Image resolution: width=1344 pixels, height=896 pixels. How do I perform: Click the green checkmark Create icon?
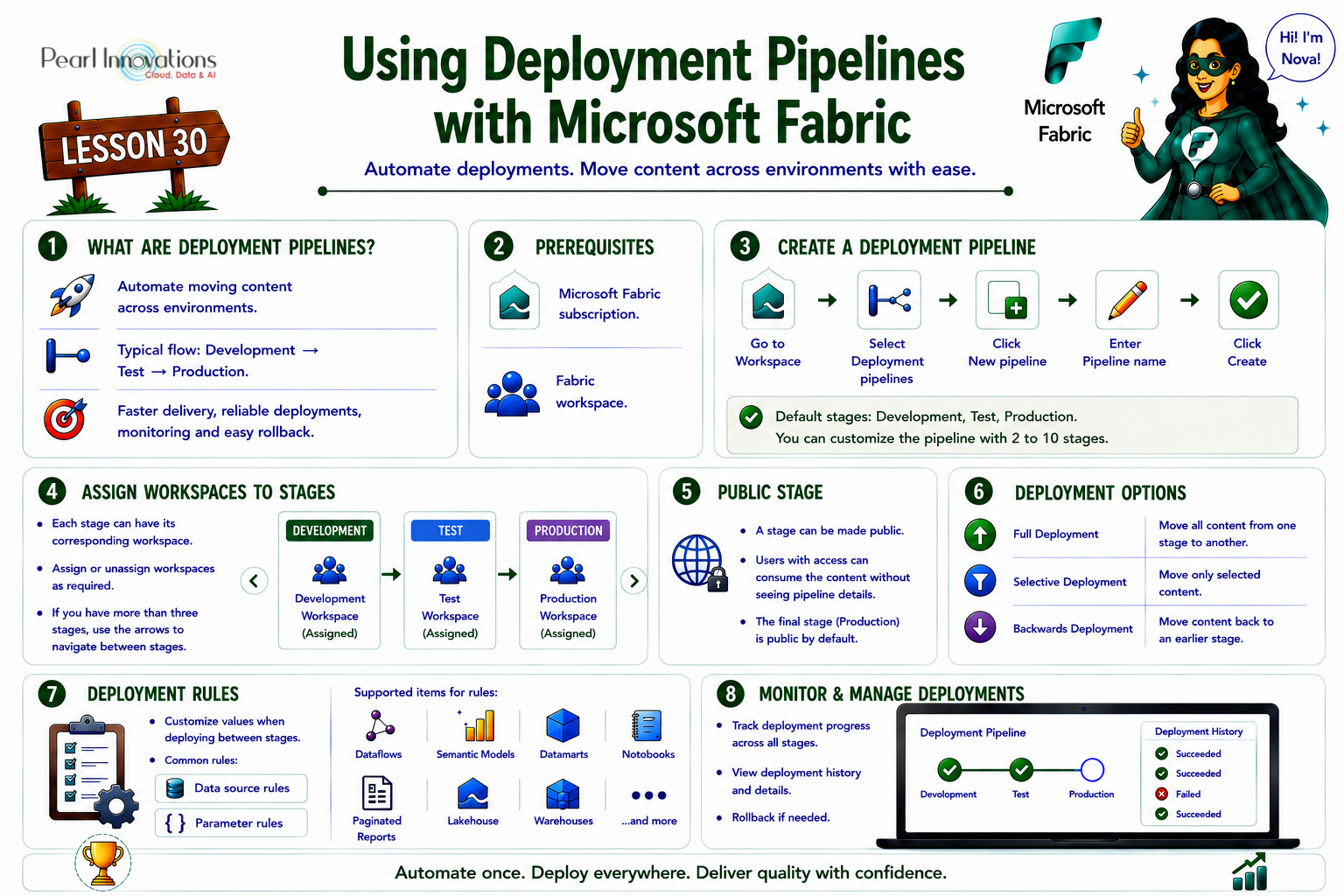(x=1249, y=300)
